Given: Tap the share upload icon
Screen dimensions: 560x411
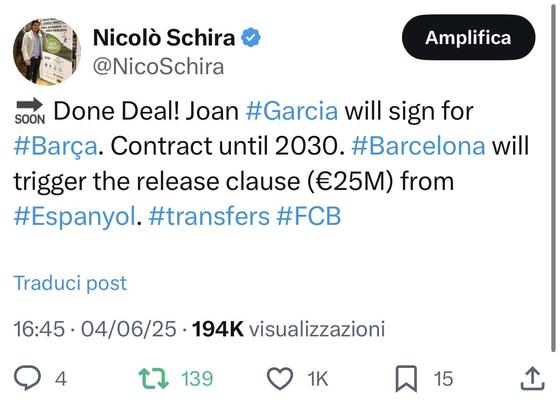Looking at the screenshot, I should pos(532,378).
